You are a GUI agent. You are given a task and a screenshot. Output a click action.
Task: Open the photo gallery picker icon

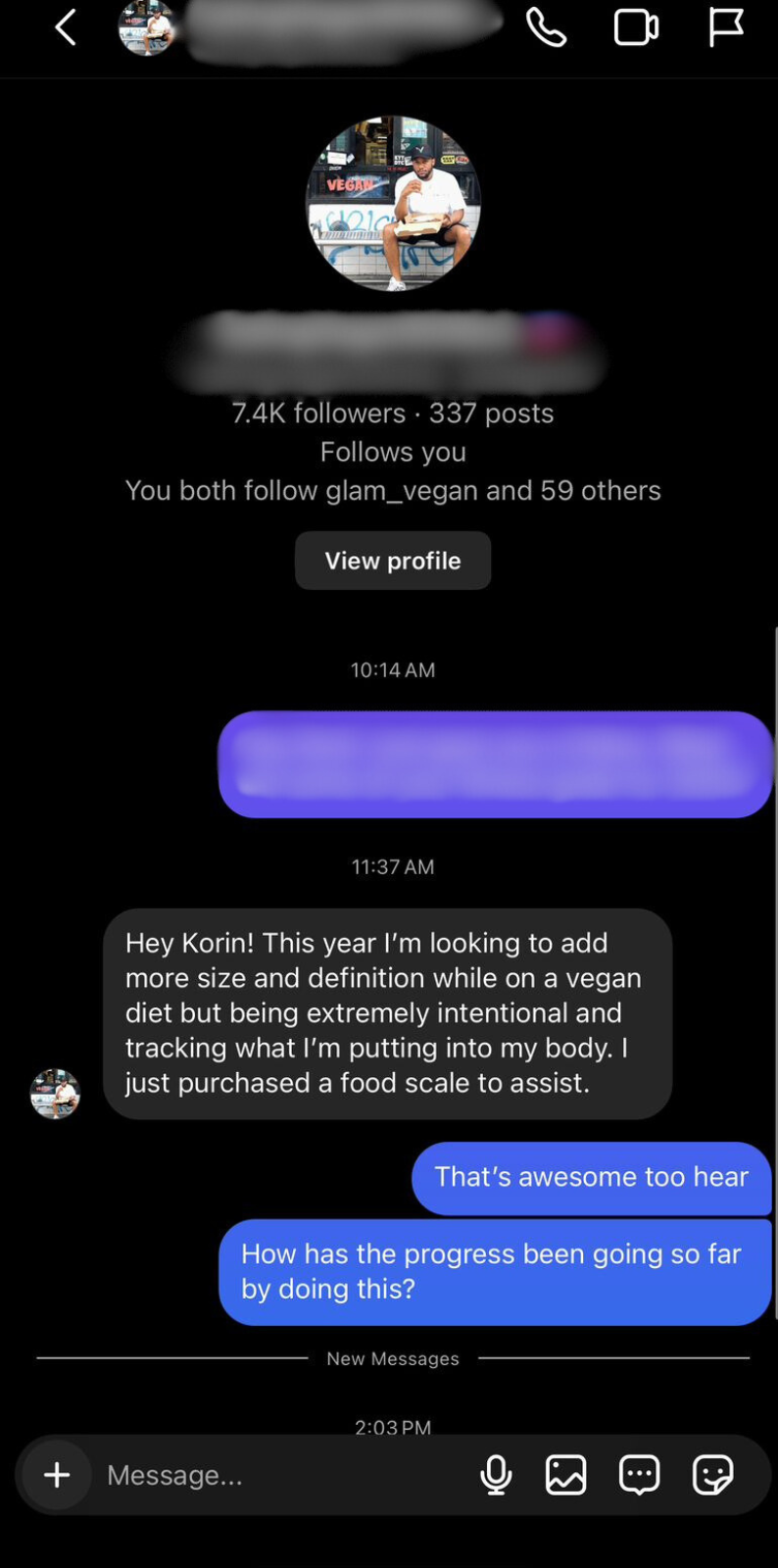click(x=566, y=1475)
